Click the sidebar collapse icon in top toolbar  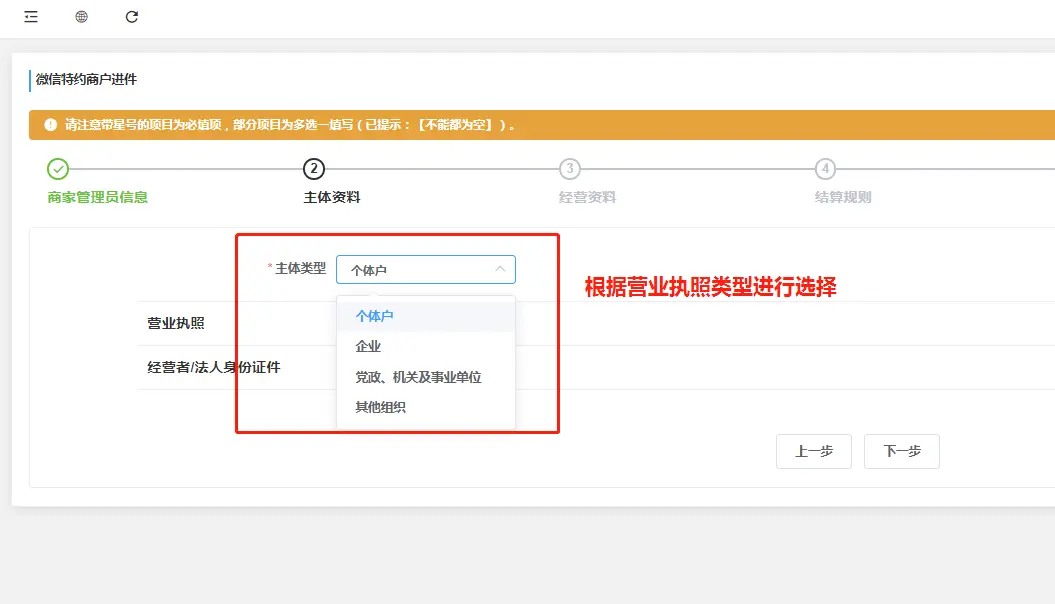30,16
